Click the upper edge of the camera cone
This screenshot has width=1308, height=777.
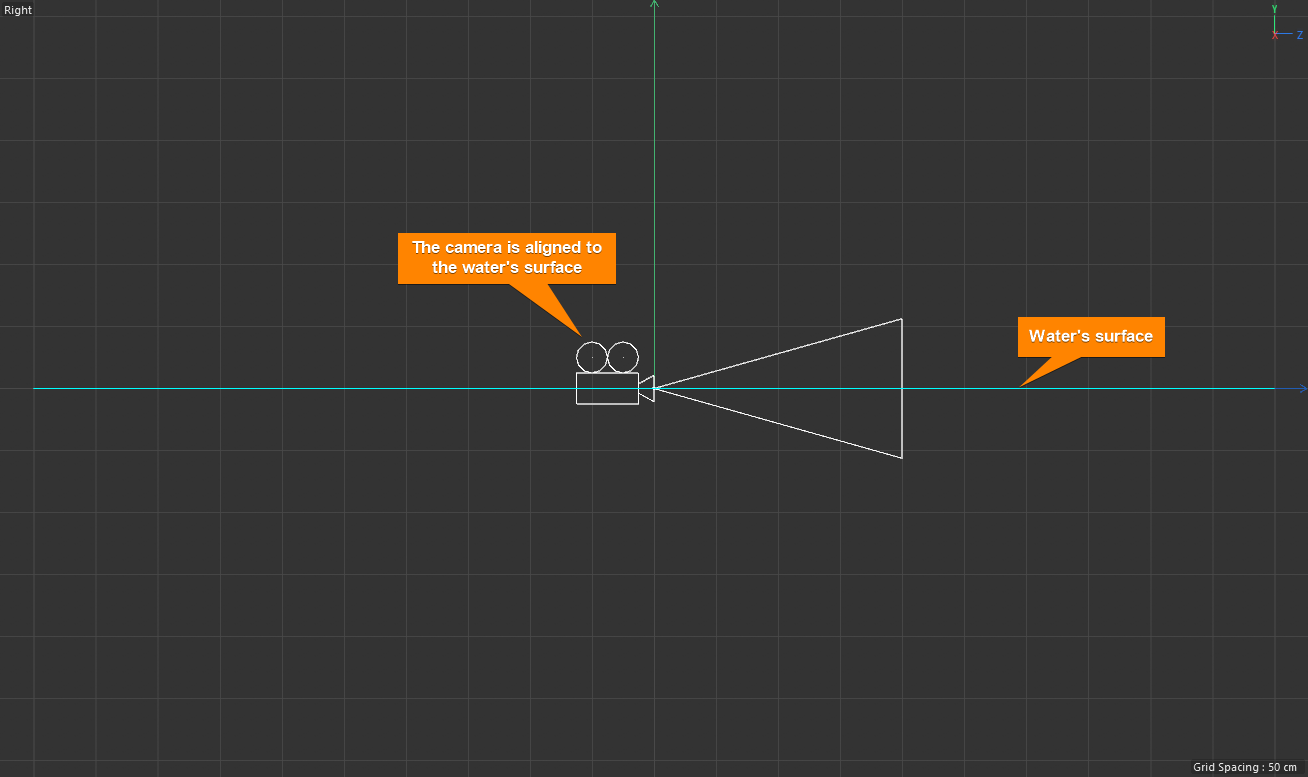point(780,353)
